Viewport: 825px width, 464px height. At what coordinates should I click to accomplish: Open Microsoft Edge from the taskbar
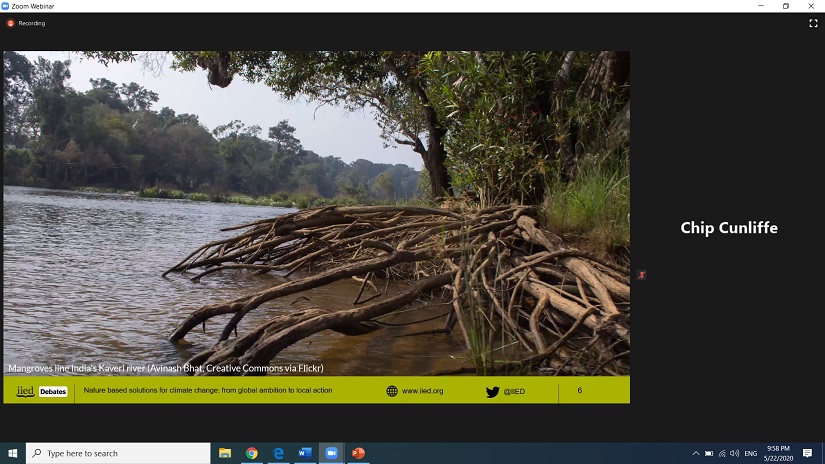[x=279, y=453]
